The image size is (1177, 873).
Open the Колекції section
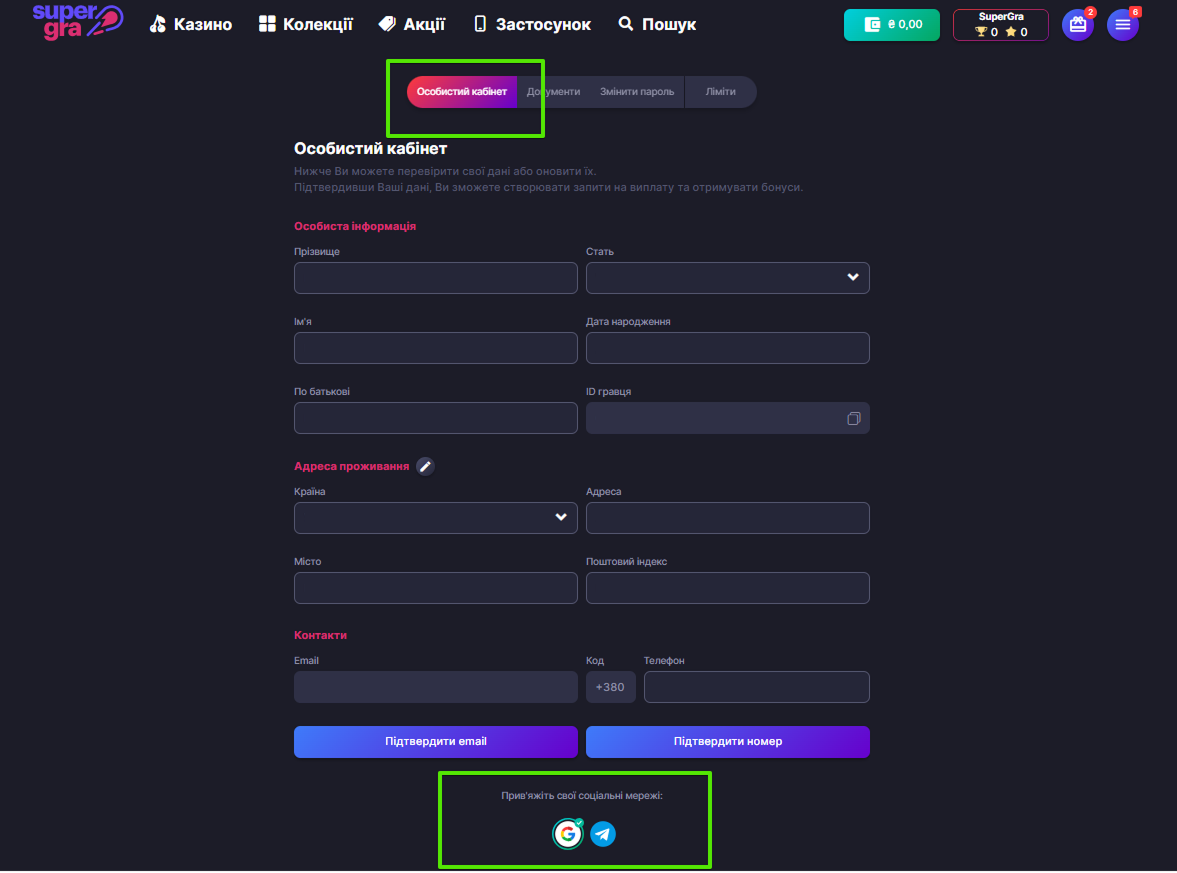306,24
